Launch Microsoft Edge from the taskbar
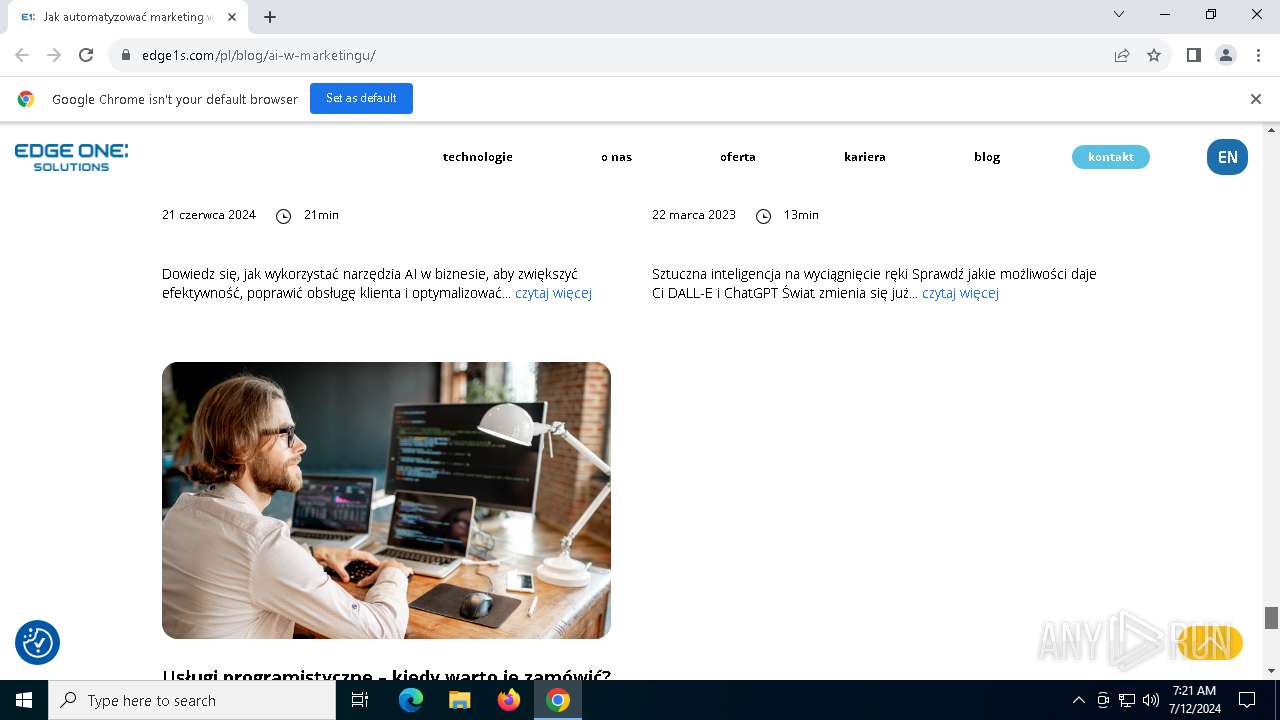Viewport: 1280px width, 720px height. pos(411,700)
